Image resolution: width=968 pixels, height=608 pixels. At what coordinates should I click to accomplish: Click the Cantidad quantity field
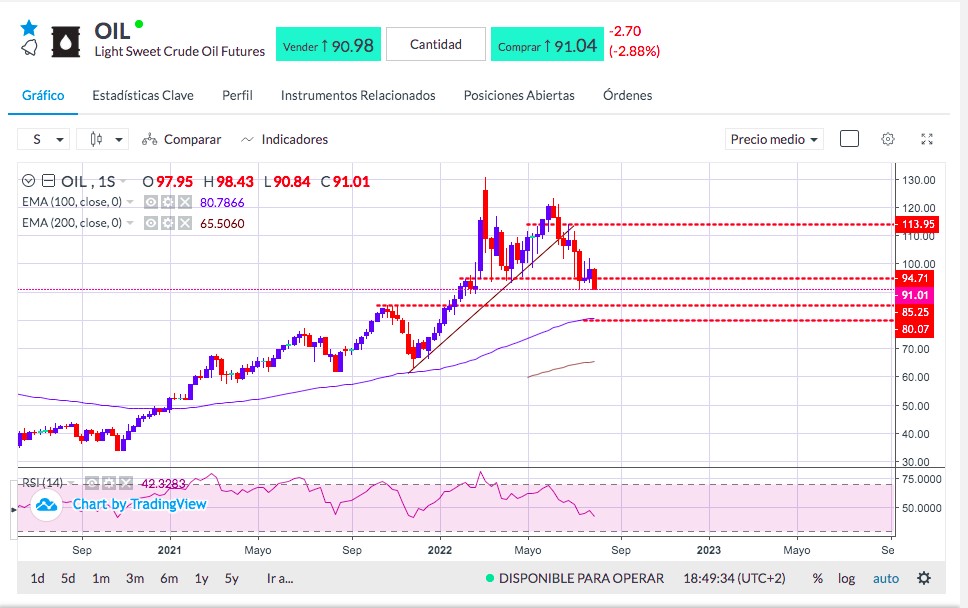(436, 44)
